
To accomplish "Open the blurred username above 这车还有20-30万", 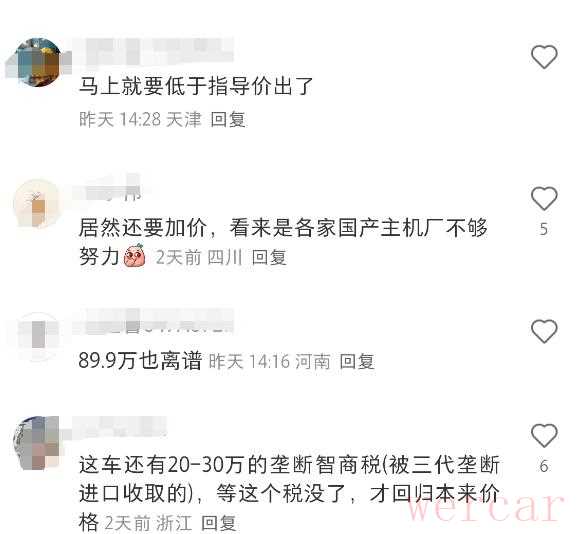I will tap(120, 426).
